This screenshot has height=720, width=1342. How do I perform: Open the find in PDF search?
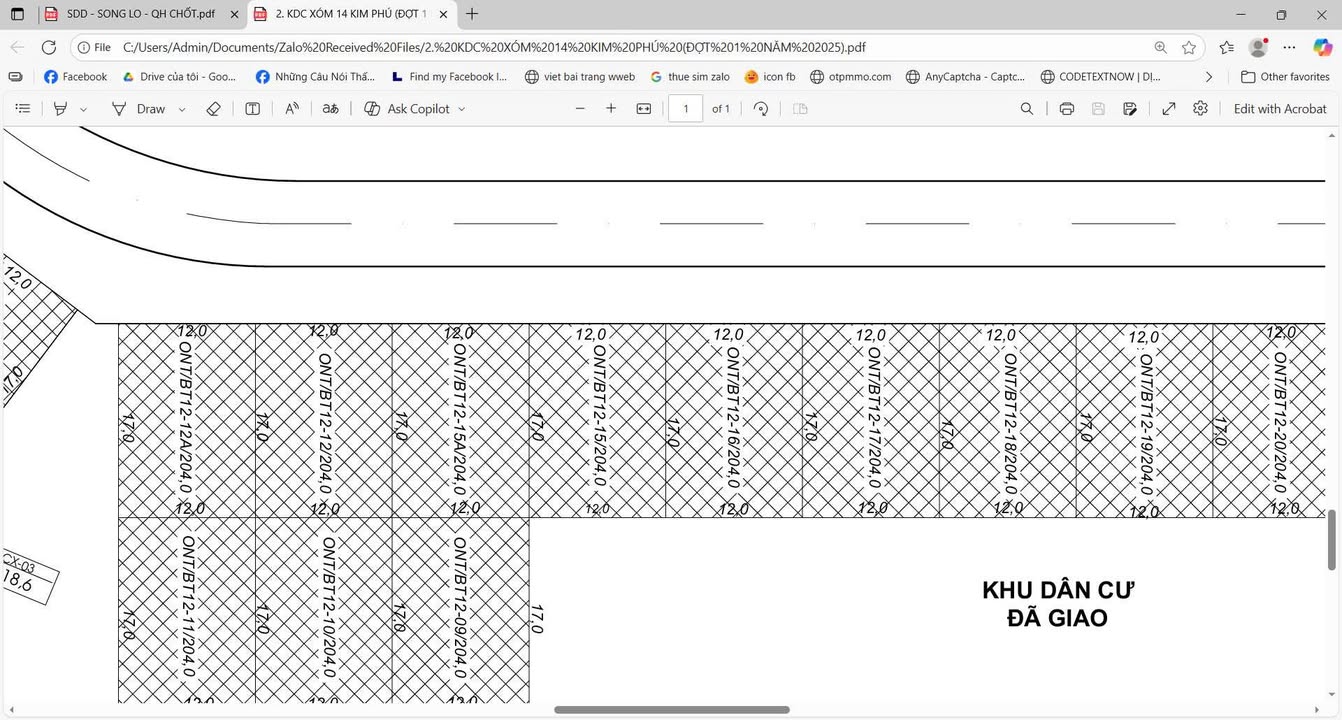pyautogui.click(x=1027, y=109)
